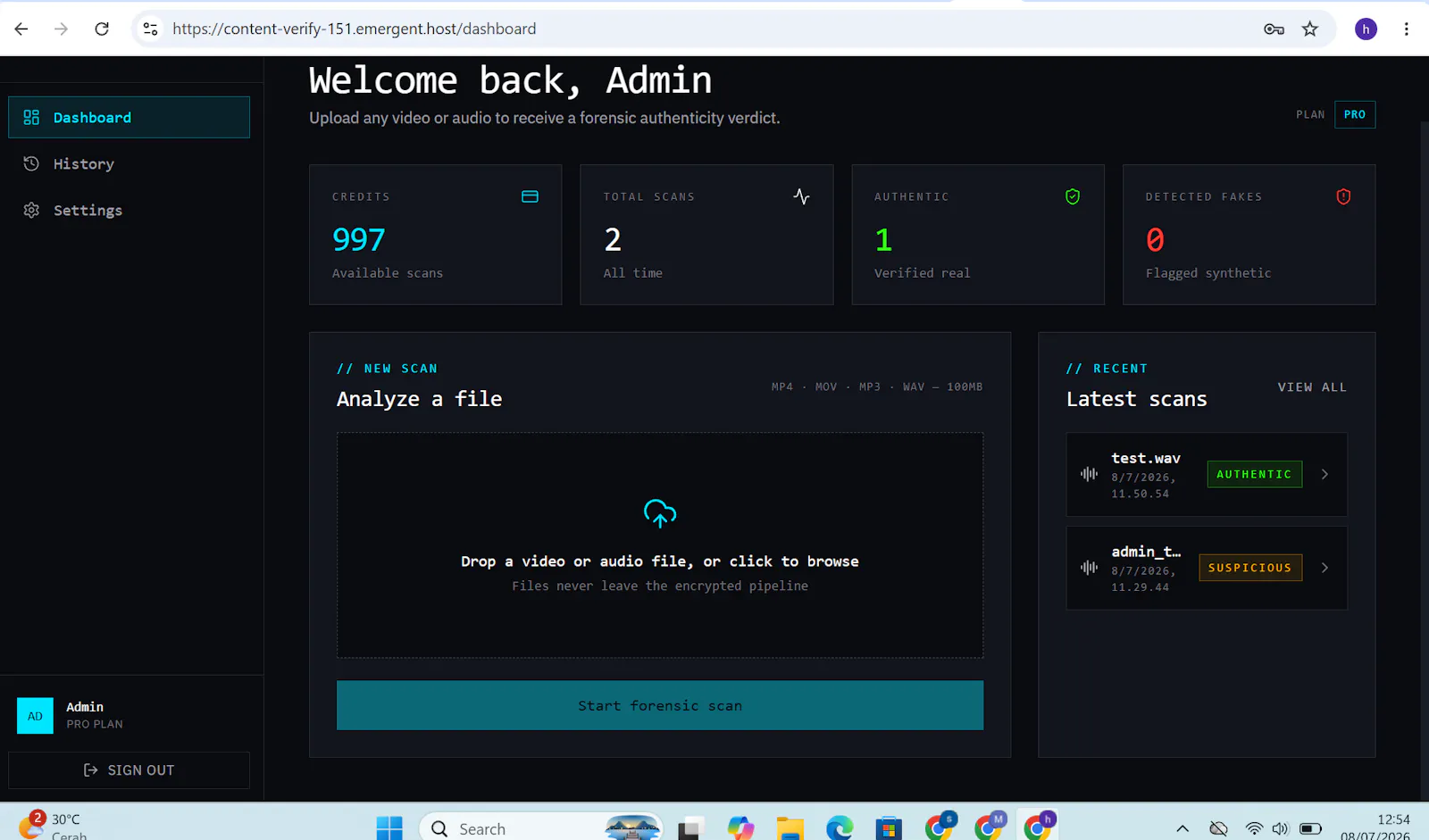
Task: Click the password key icon in address bar
Action: tap(1274, 29)
